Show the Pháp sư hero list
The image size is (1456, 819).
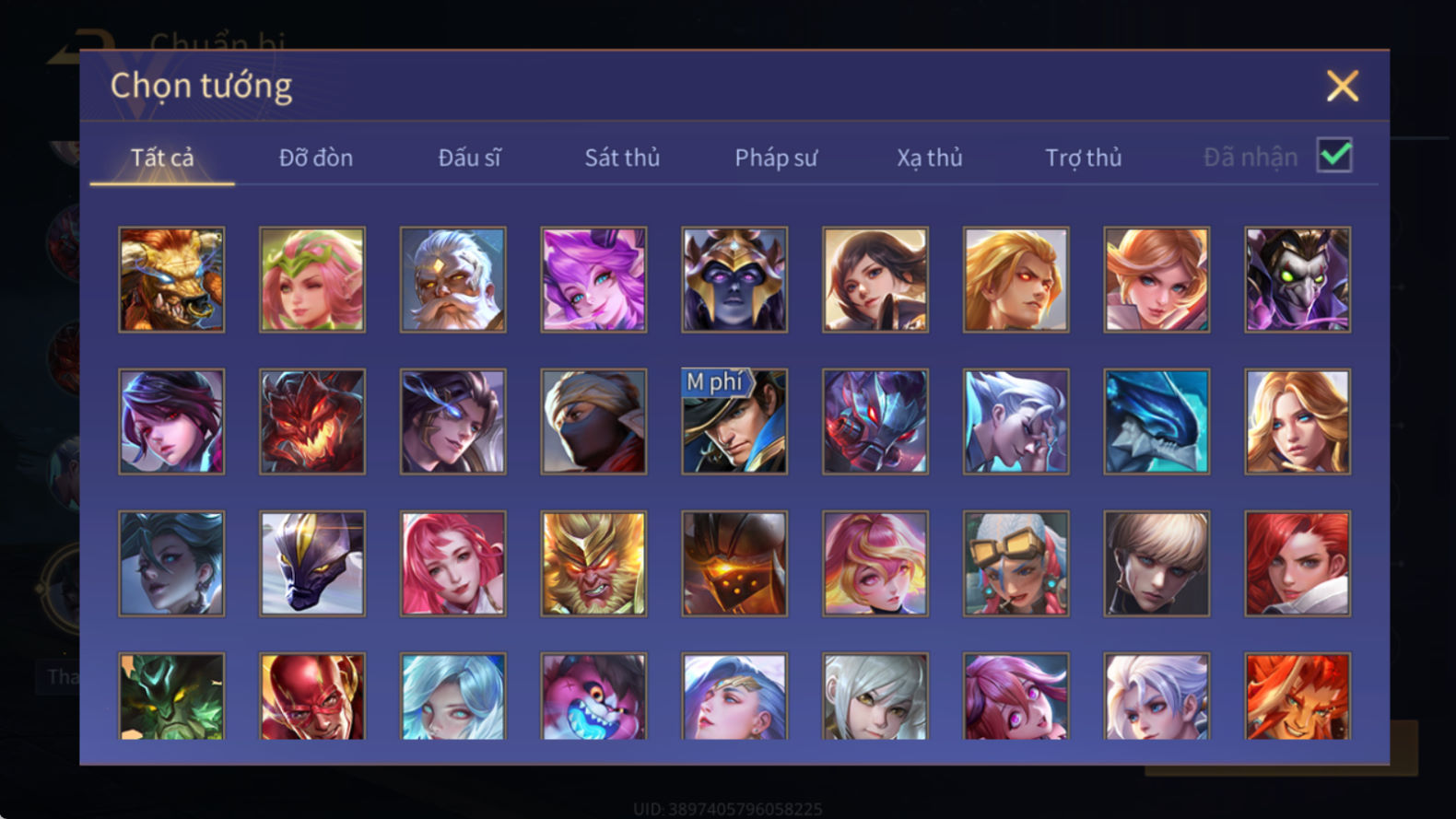click(776, 158)
